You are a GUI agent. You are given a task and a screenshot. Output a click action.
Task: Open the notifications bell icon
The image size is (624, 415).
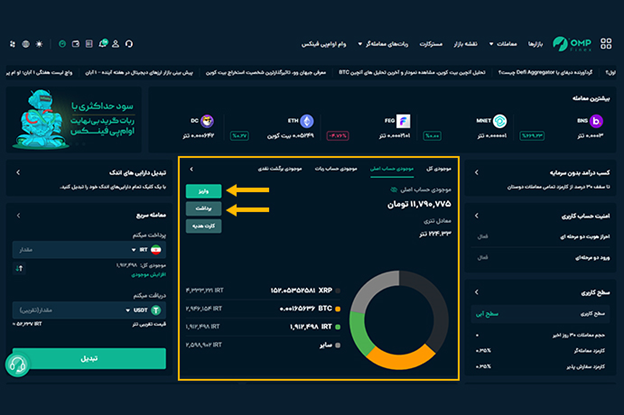click(x=103, y=43)
